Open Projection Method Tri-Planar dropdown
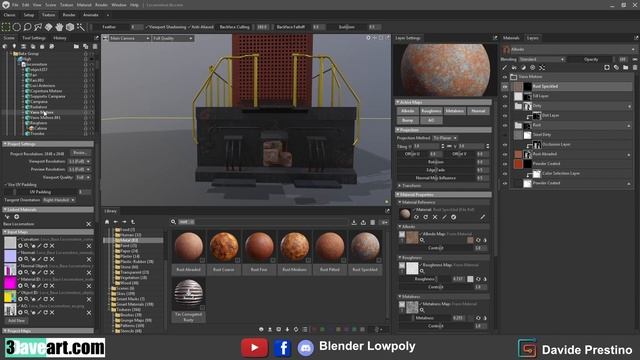 point(445,138)
